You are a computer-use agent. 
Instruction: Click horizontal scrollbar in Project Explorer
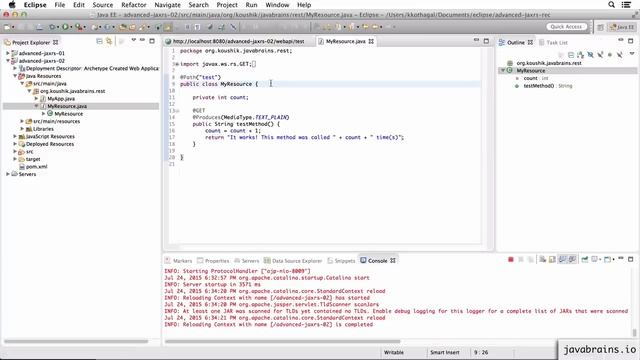[x=76, y=341]
